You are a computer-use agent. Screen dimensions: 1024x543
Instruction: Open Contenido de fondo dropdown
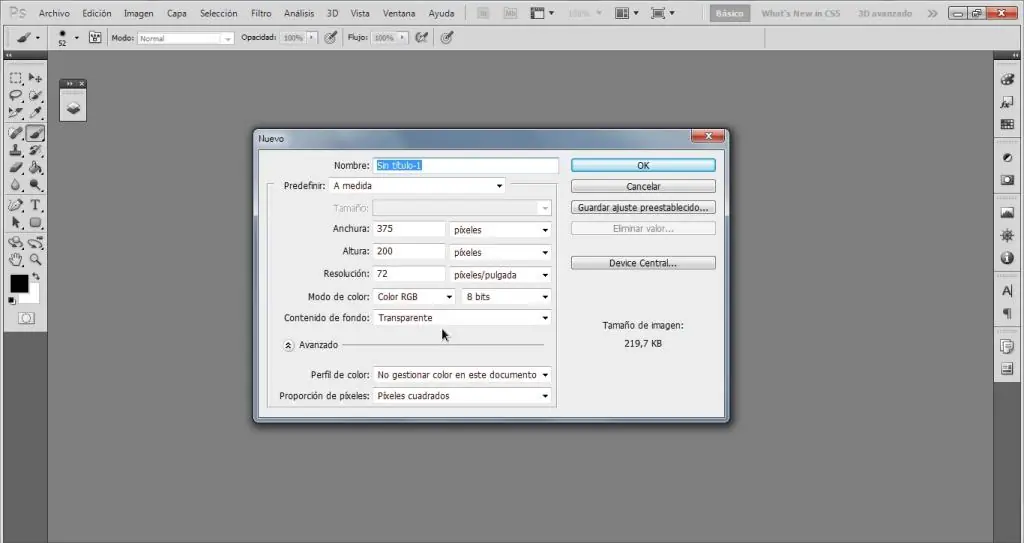[462, 318]
